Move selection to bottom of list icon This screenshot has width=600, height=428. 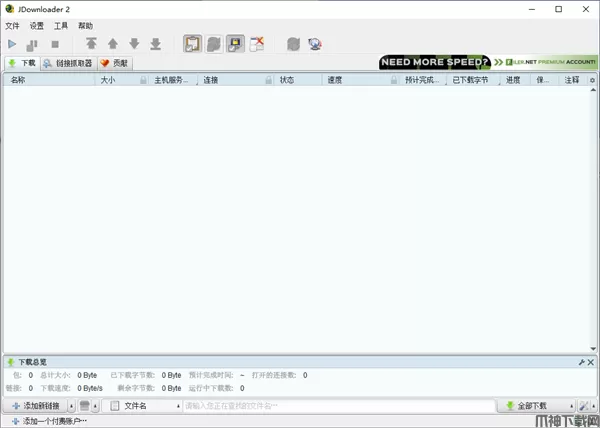tap(155, 44)
